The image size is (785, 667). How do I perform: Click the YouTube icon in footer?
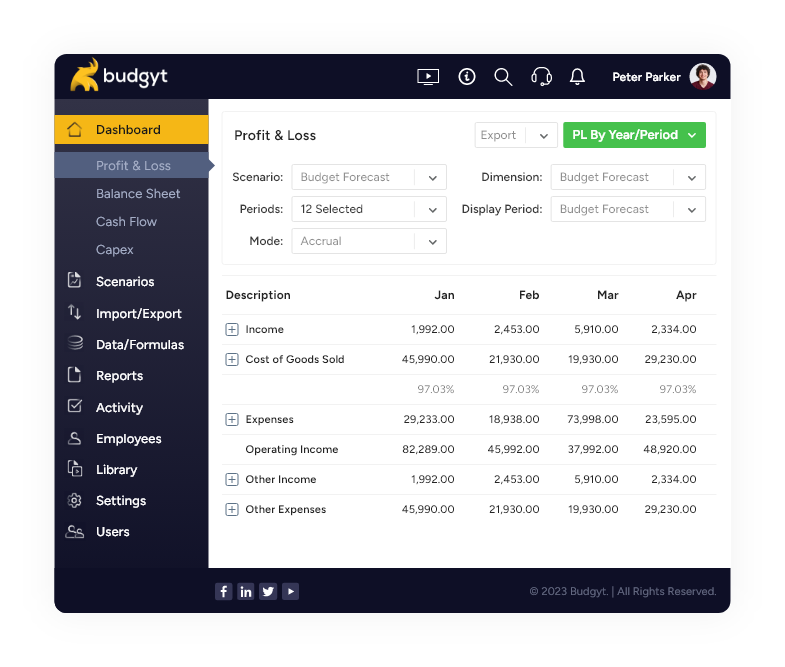[290, 591]
